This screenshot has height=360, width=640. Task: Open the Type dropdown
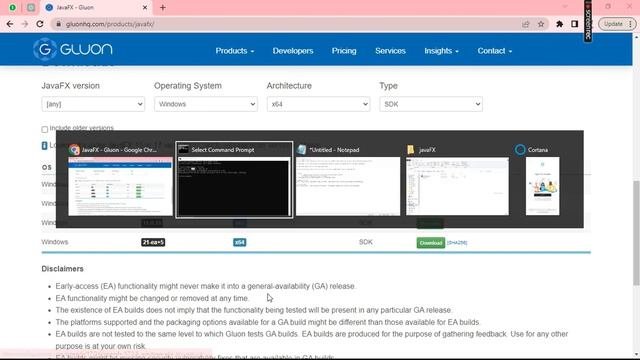click(x=431, y=104)
